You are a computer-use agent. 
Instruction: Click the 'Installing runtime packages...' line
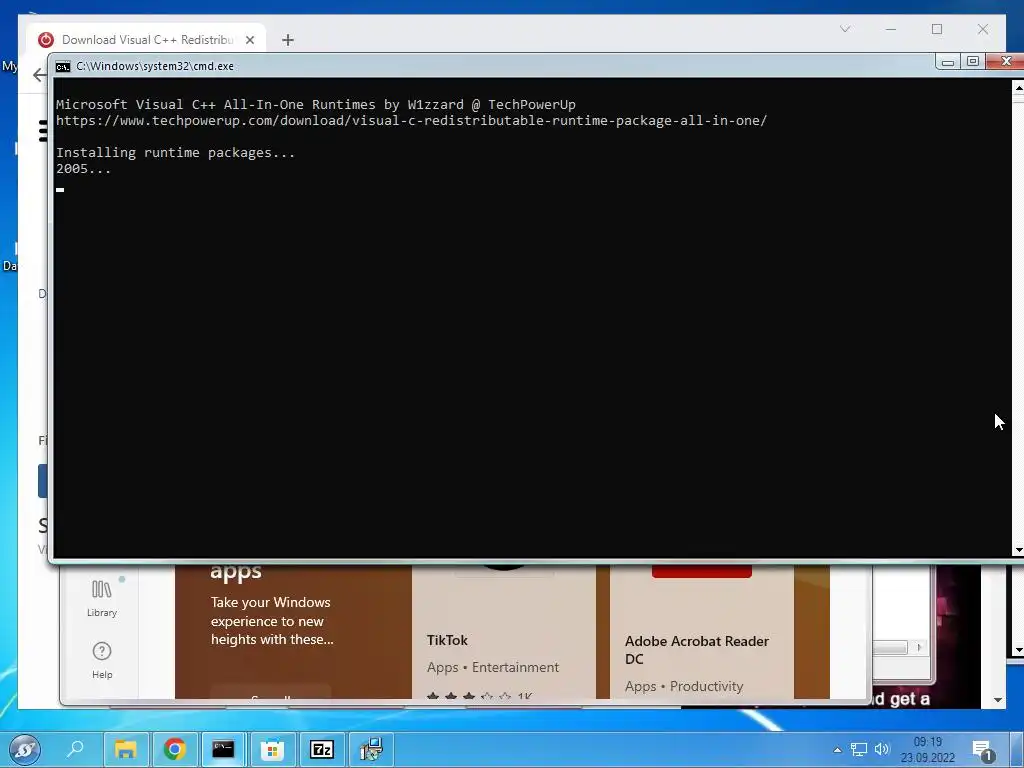tap(176, 153)
